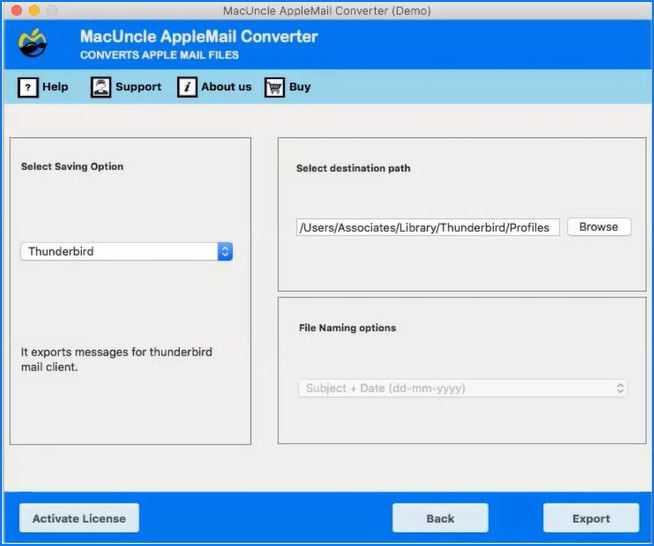Screen dimensions: 654x546
Task: Open the Thunderbird saving option dropdown
Action: point(126,252)
